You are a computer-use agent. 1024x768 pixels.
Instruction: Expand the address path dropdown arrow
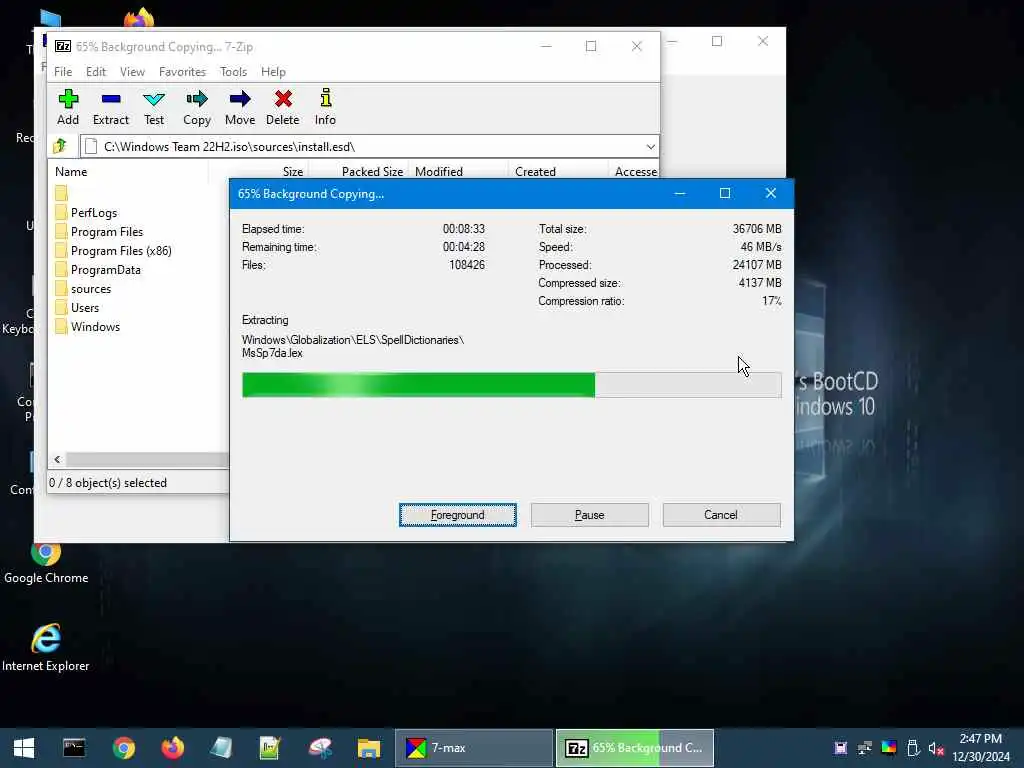click(x=650, y=146)
